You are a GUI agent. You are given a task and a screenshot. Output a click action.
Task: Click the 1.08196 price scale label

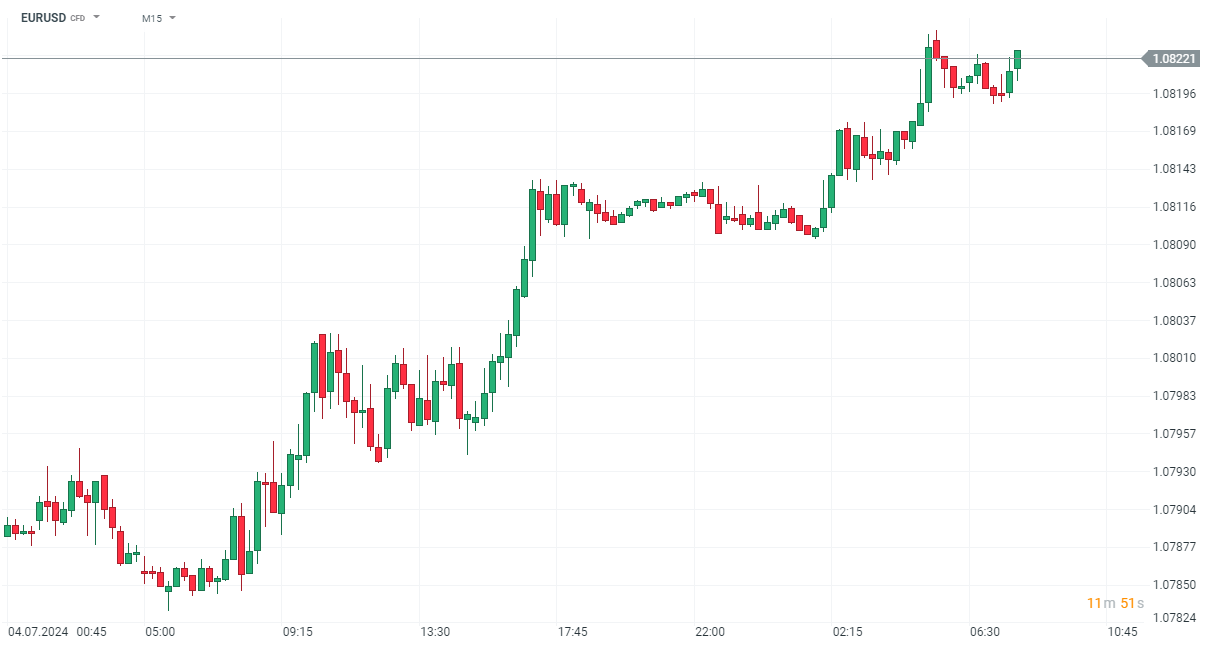[x=1173, y=94]
